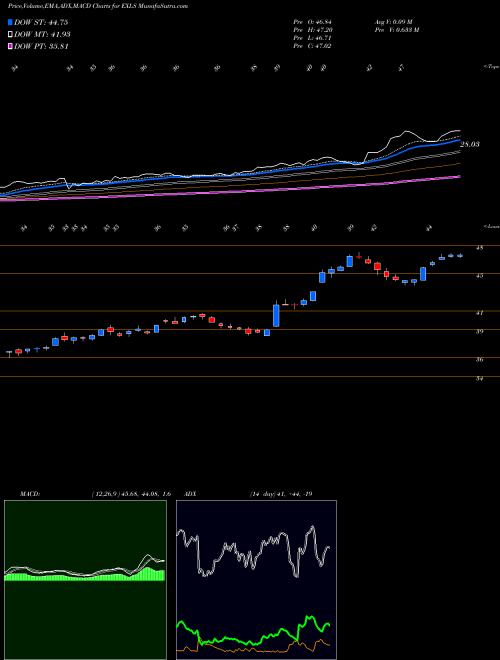
Task: Click the 39 price axis label
Action: [x=479, y=332]
